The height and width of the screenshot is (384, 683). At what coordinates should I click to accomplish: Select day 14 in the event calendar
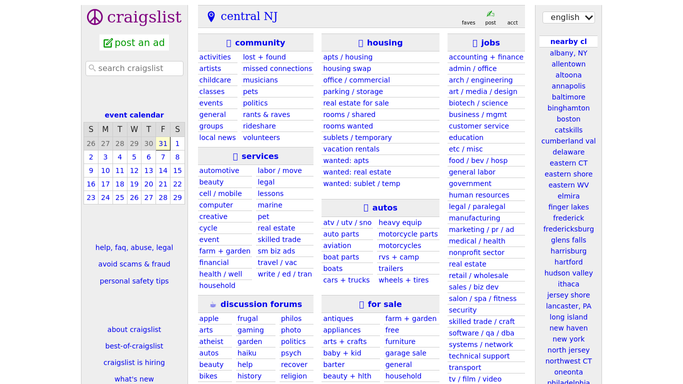pyautogui.click(x=163, y=171)
